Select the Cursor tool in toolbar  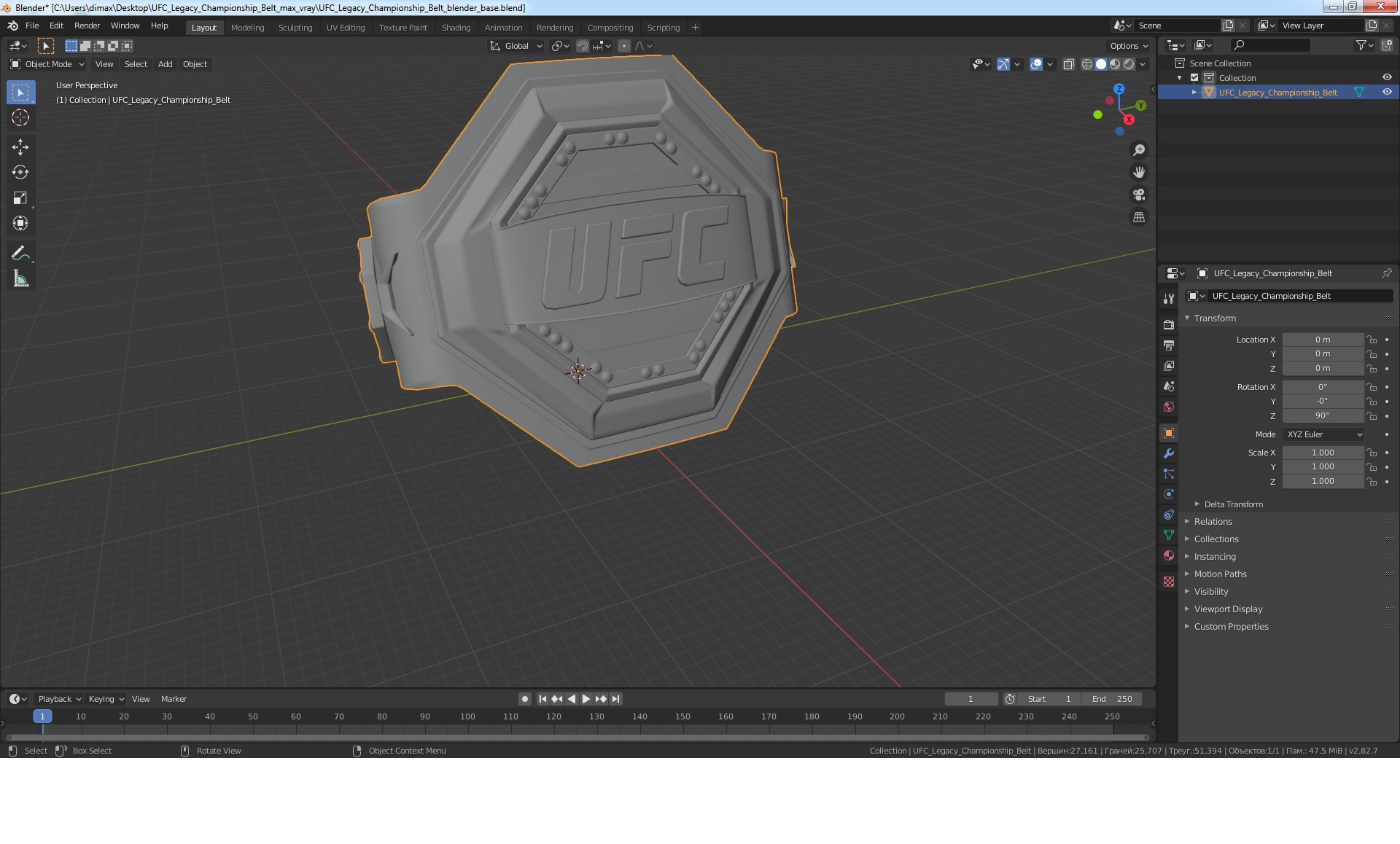(x=20, y=117)
